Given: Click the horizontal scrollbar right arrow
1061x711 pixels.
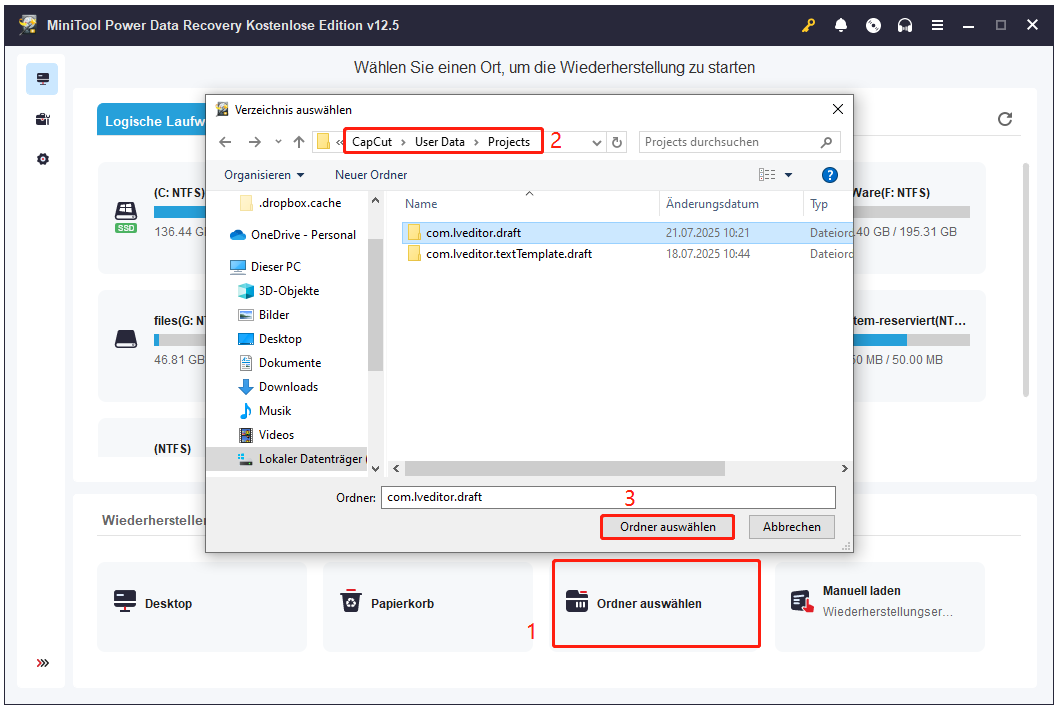Looking at the screenshot, I should point(844,468).
